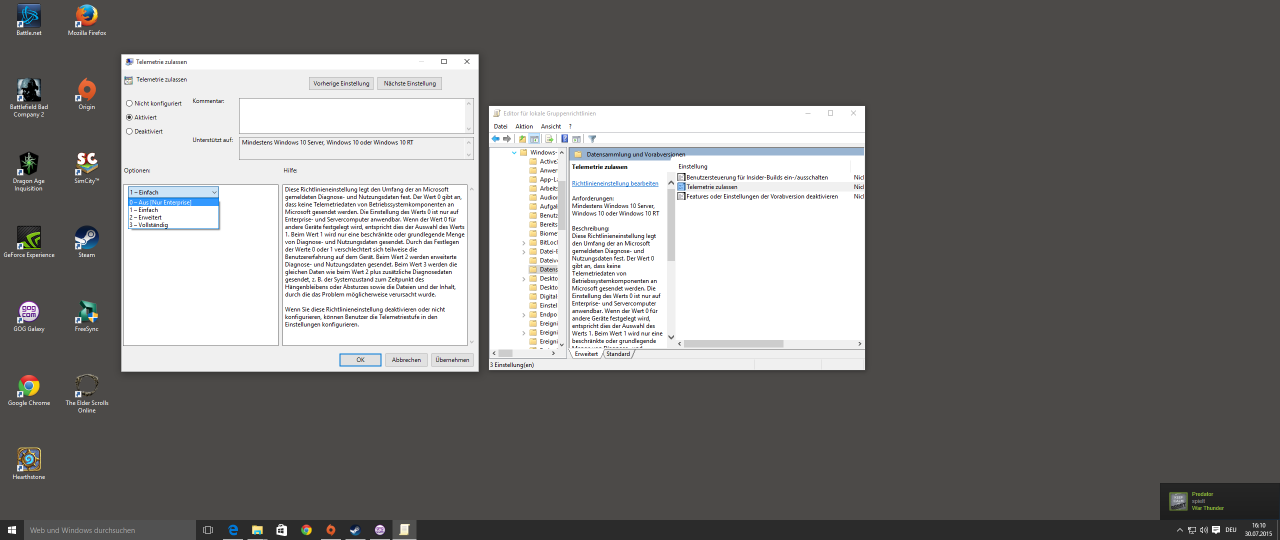Image resolution: width=1280 pixels, height=540 pixels.
Task: Switch to the Erweitert tab
Action: tap(586, 354)
